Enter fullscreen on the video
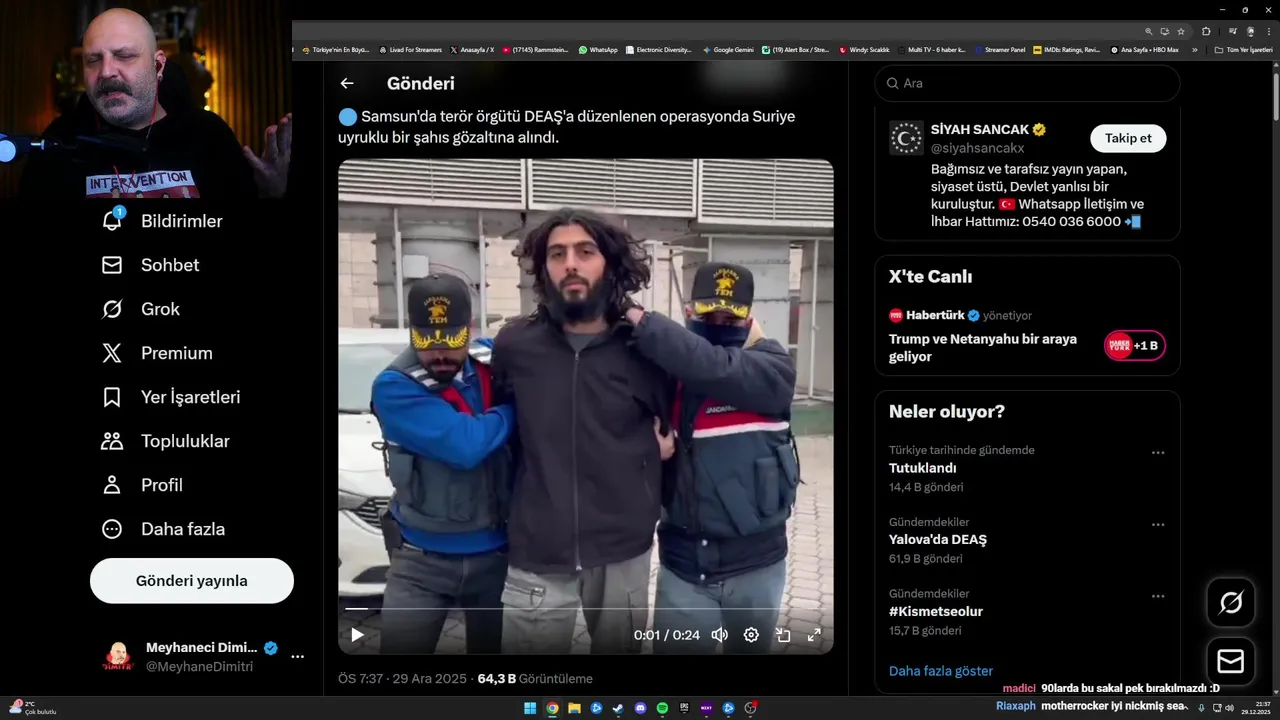Image resolution: width=1280 pixels, height=720 pixels. point(814,635)
